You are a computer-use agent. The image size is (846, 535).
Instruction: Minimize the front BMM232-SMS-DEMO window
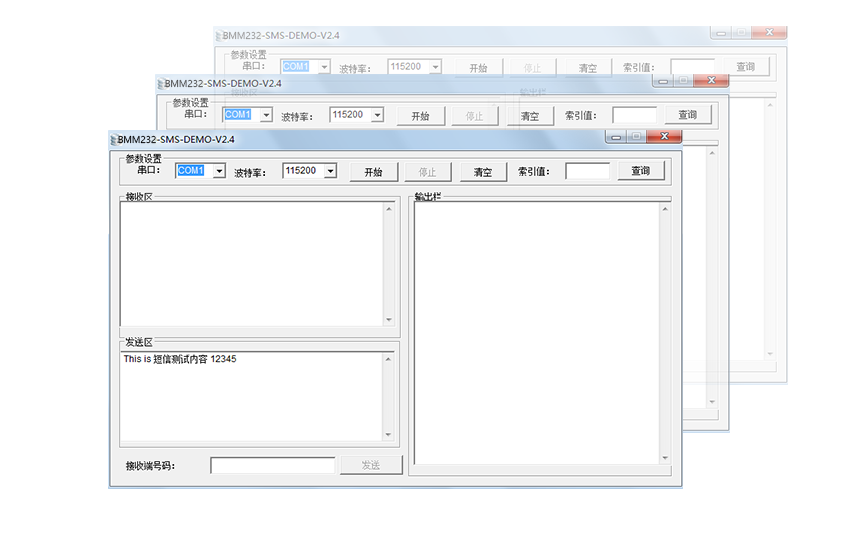616,136
